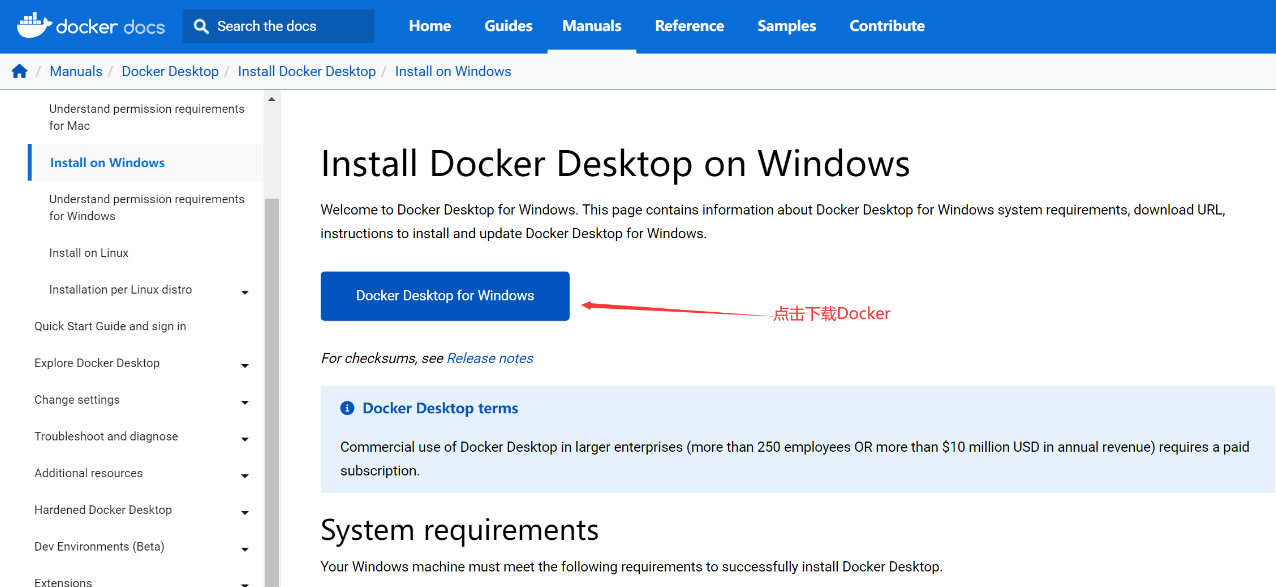The width and height of the screenshot is (1276, 587).
Task: Expand the Additional resources arrow
Action: tap(245, 476)
